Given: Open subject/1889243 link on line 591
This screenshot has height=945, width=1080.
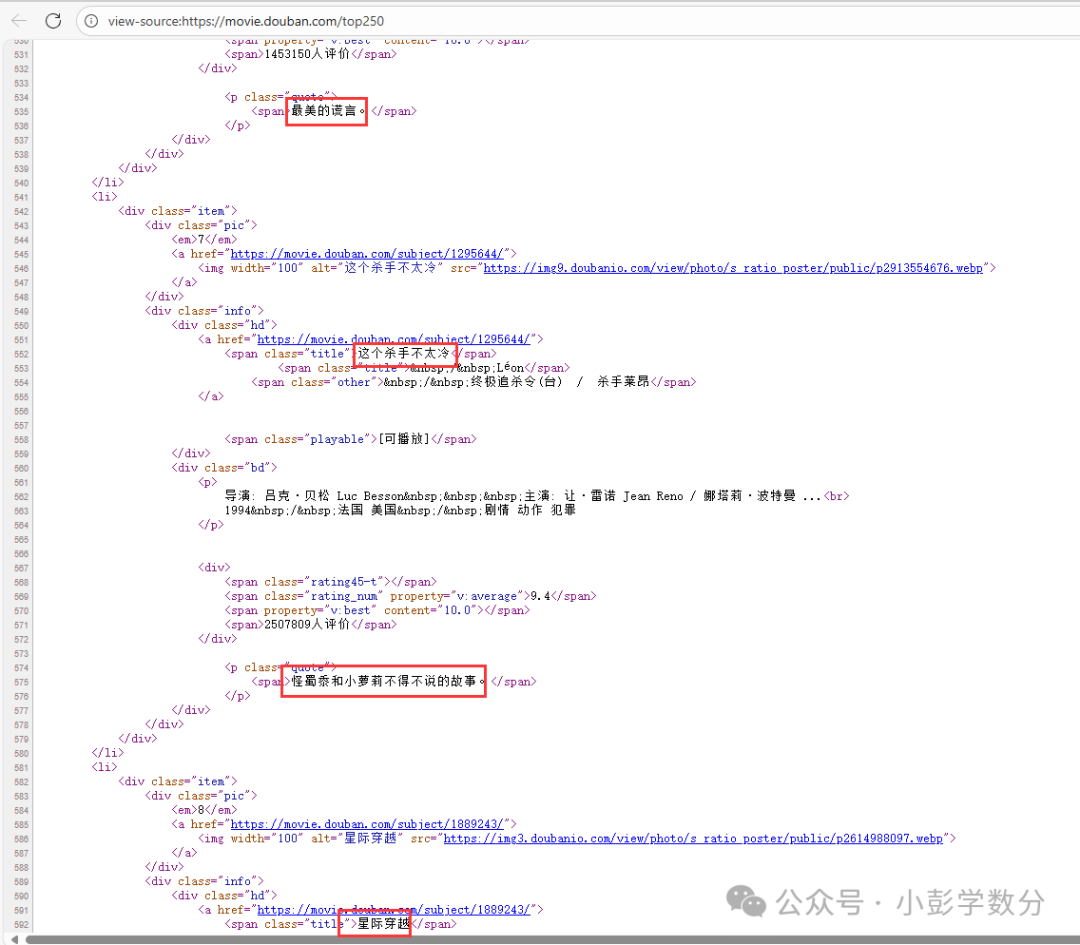Looking at the screenshot, I should [393, 909].
